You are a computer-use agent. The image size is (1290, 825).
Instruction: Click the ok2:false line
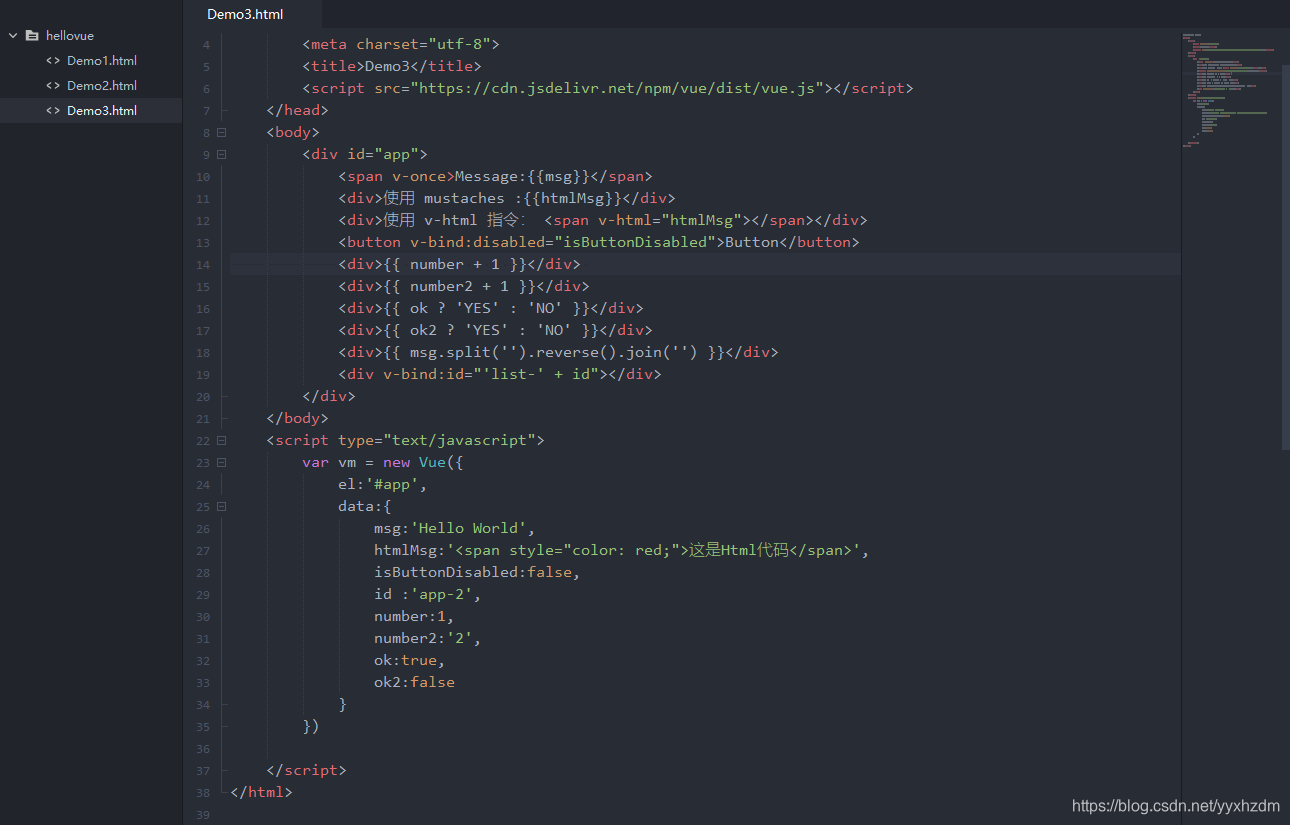pyautogui.click(x=414, y=682)
